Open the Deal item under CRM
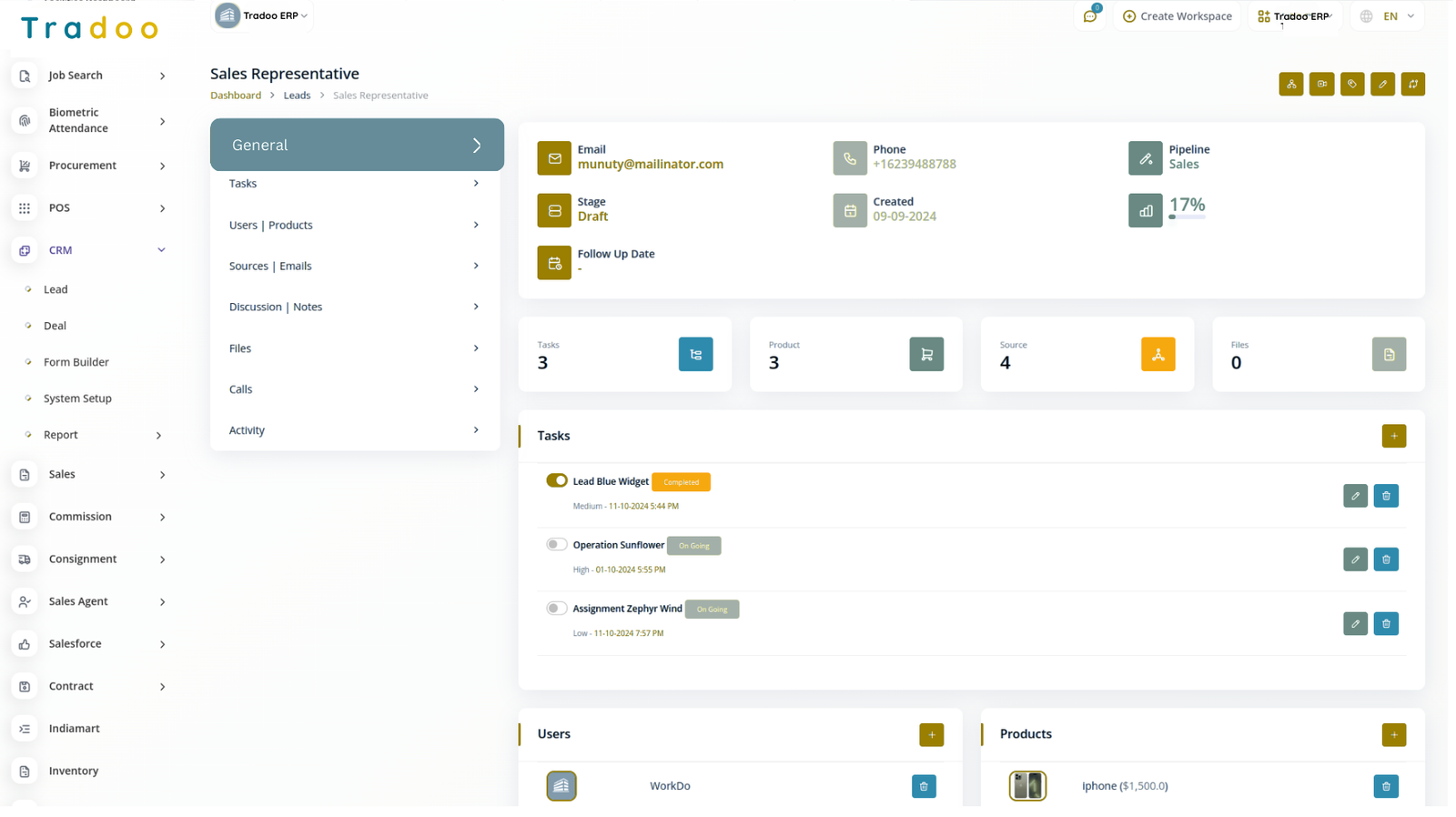Viewport: 1456px width, 817px height. [55, 326]
